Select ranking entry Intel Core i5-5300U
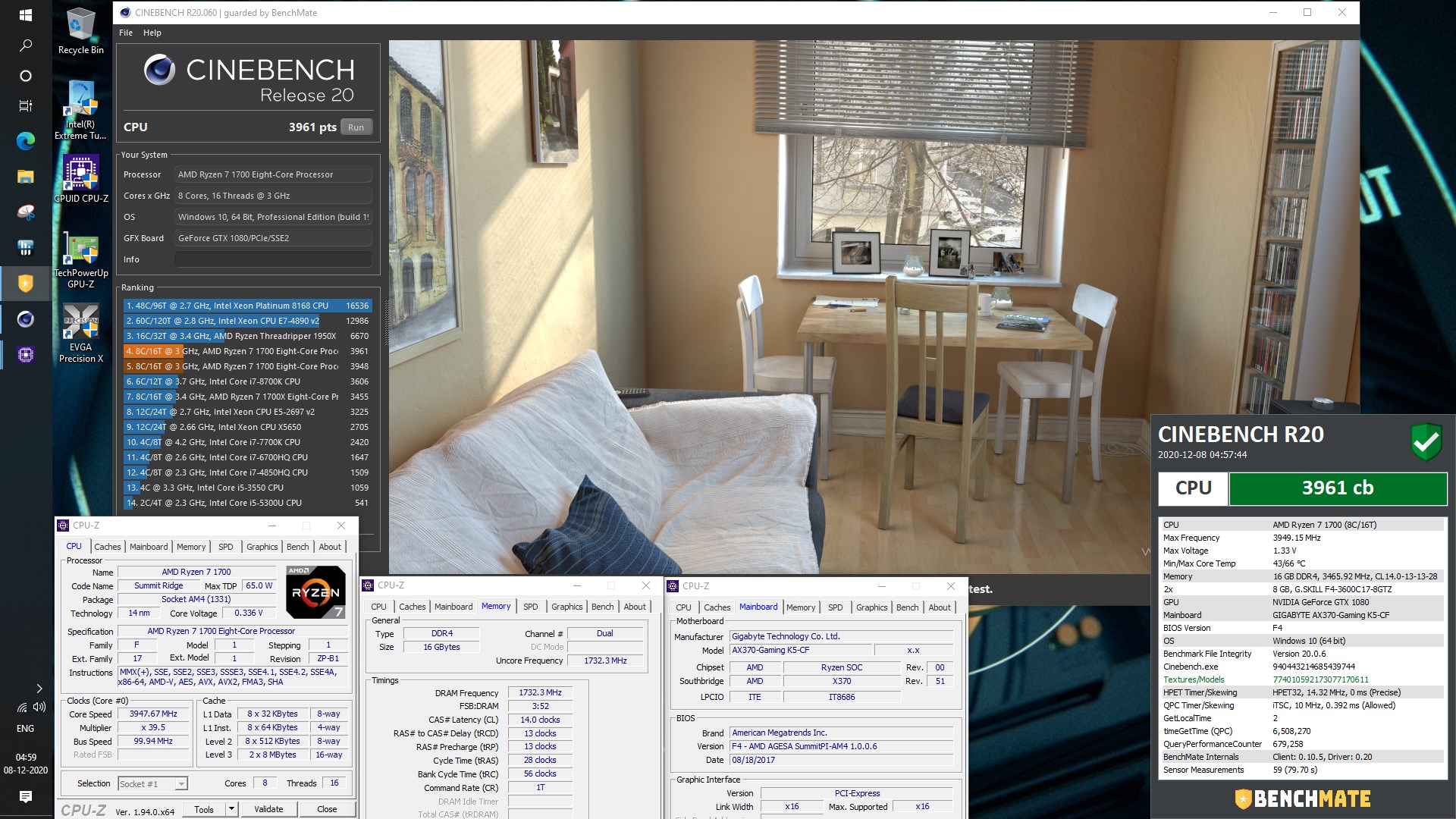 click(x=247, y=503)
